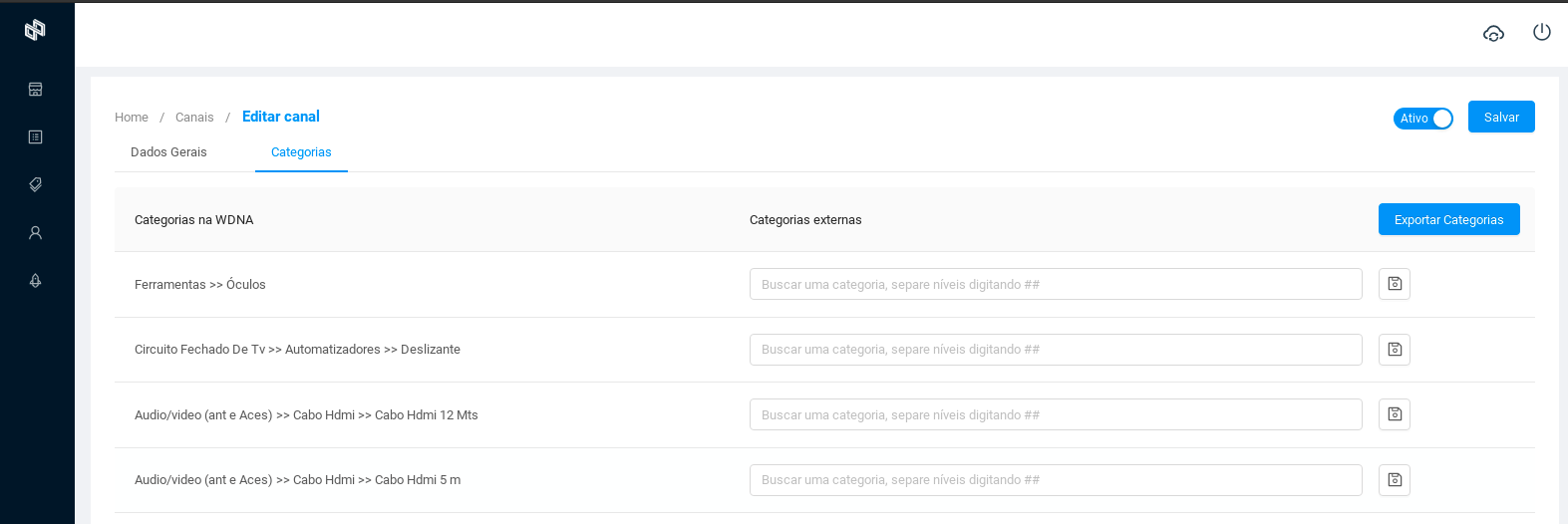Focus external category field for Cabo Hdmi 12 Mts

[1056, 414]
